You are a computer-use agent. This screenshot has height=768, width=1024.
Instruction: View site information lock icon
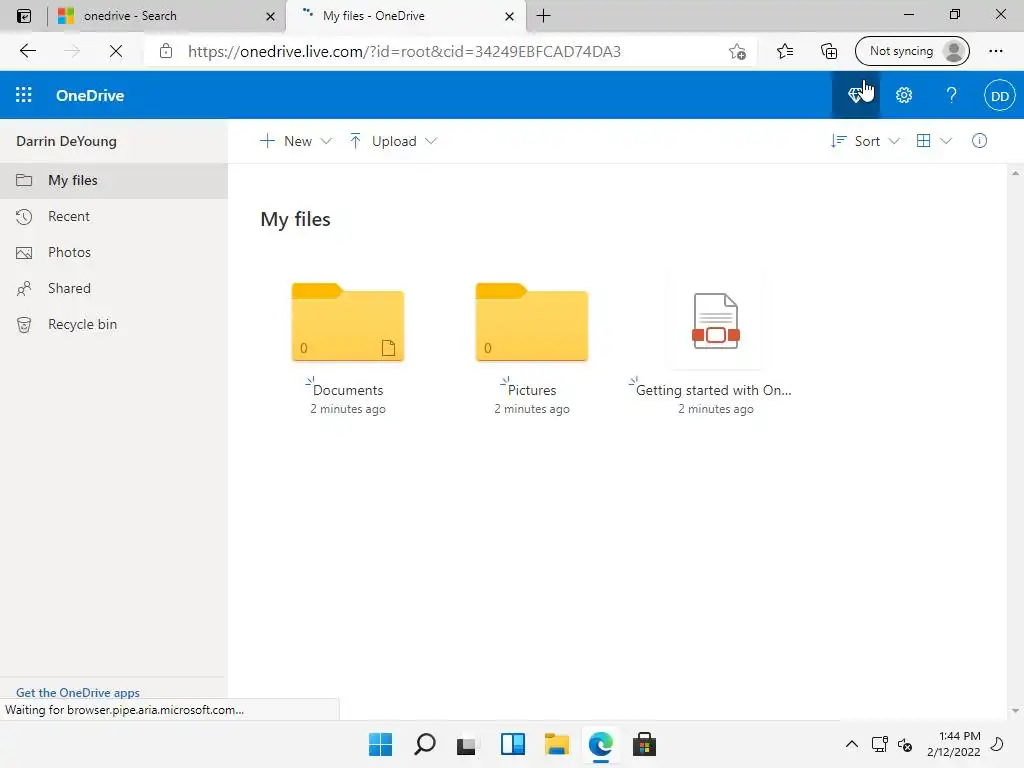166,51
